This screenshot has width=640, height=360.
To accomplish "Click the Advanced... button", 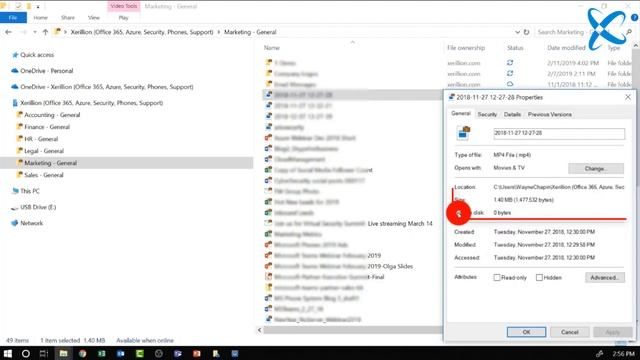I will pos(604,278).
